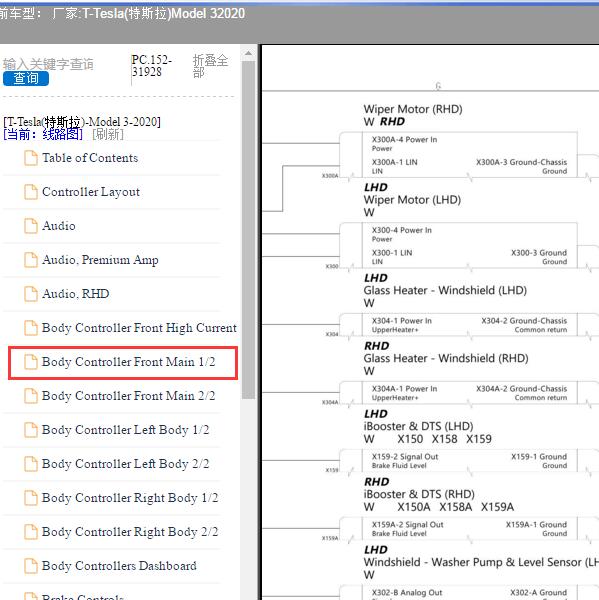
Task: Open Audio, Premium Amp diagram
Action: click(100, 260)
